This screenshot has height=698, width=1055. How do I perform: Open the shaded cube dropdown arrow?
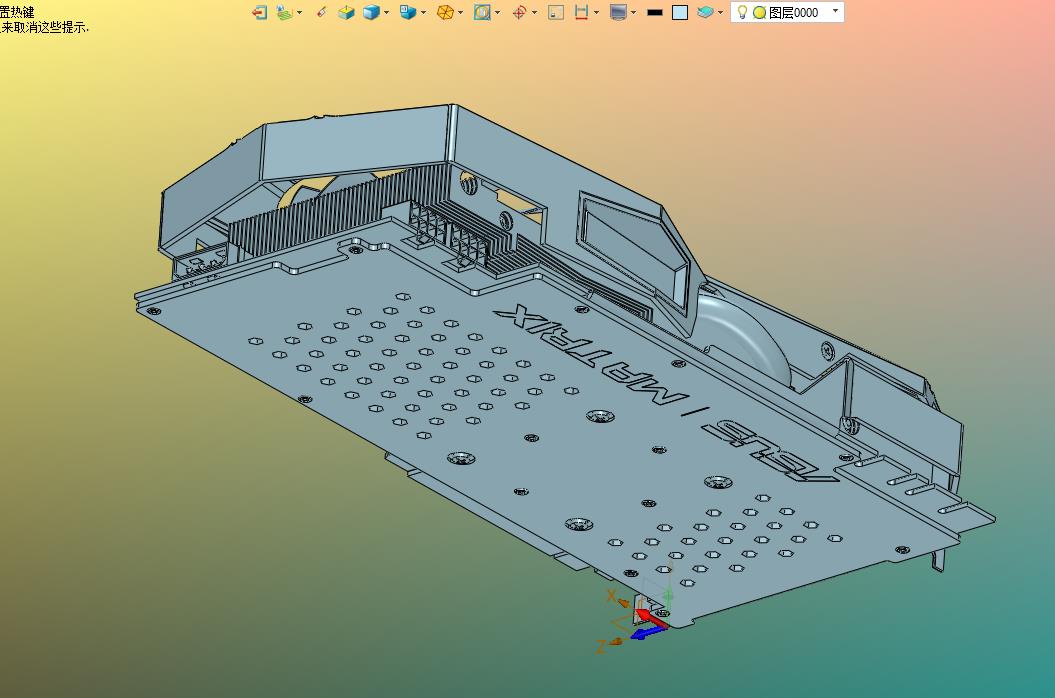pyautogui.click(x=386, y=12)
